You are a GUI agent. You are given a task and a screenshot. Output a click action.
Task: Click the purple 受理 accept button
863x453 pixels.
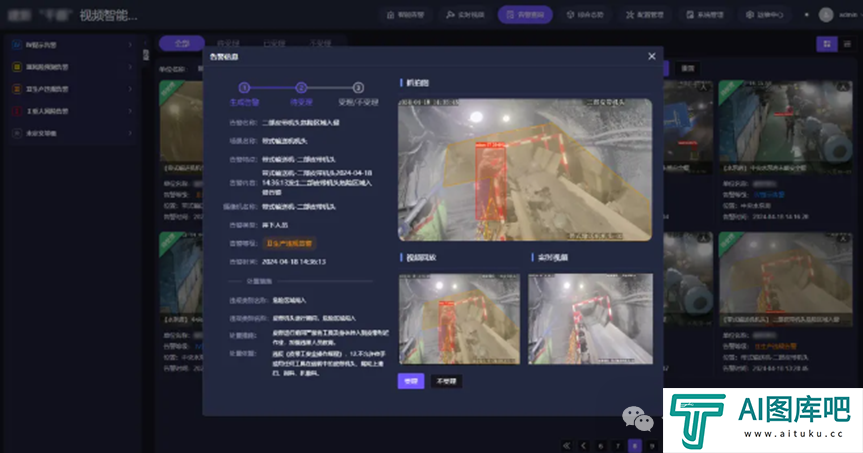click(x=411, y=381)
